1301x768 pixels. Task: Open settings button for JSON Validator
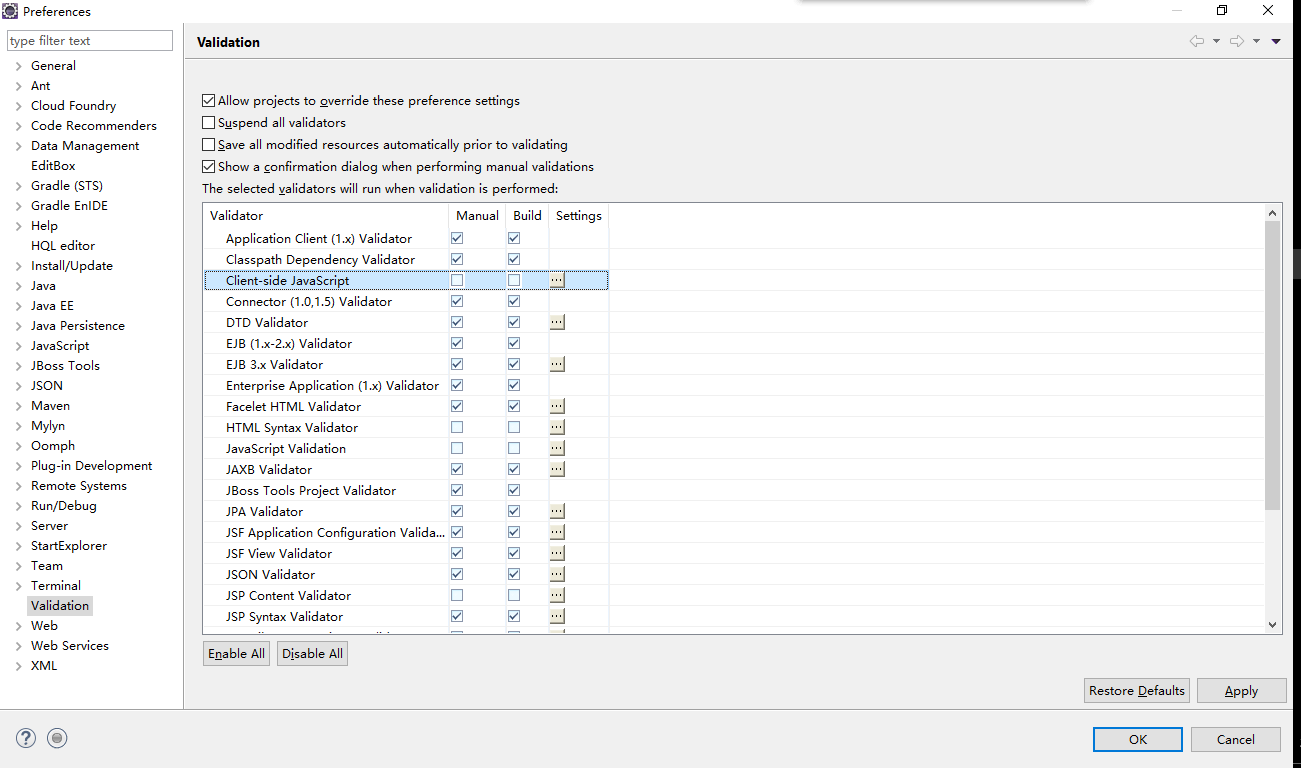tap(557, 575)
